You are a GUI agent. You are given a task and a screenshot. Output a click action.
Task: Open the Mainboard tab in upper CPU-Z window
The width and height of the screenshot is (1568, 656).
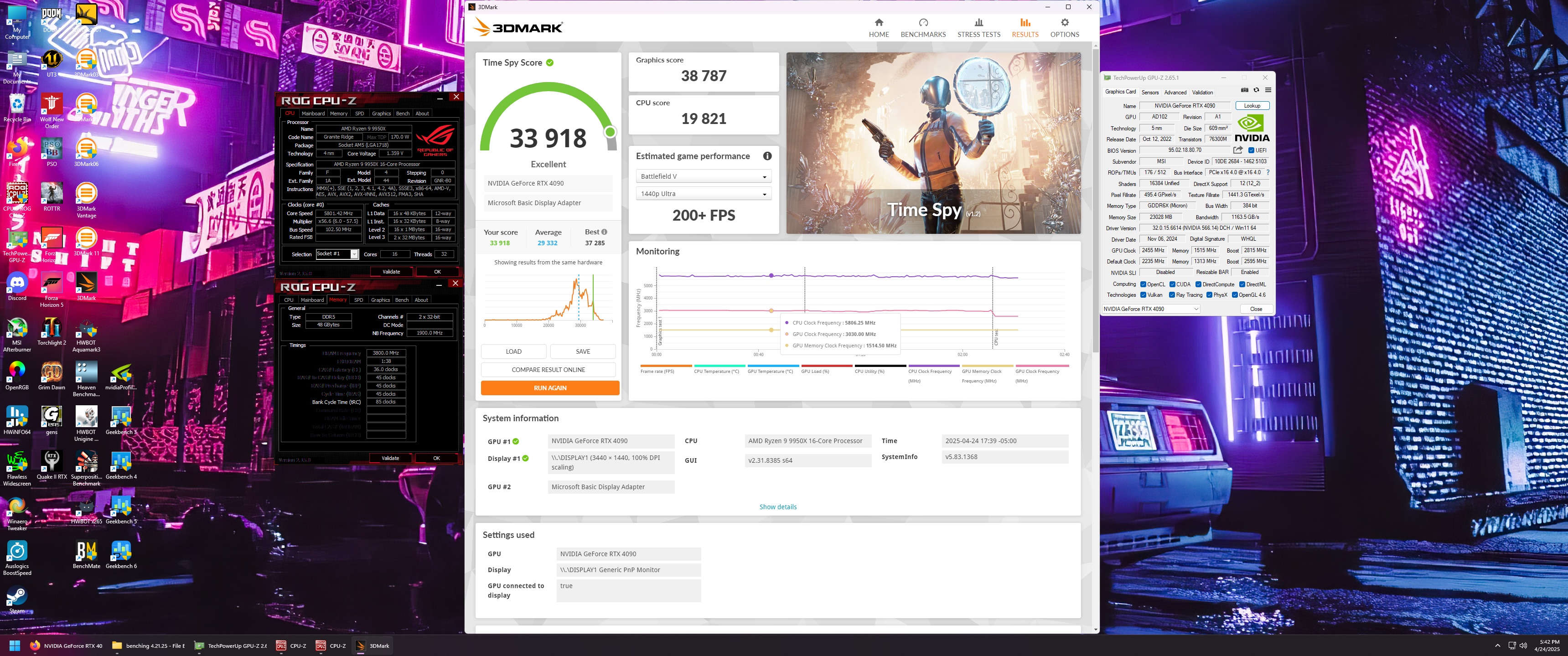click(313, 114)
